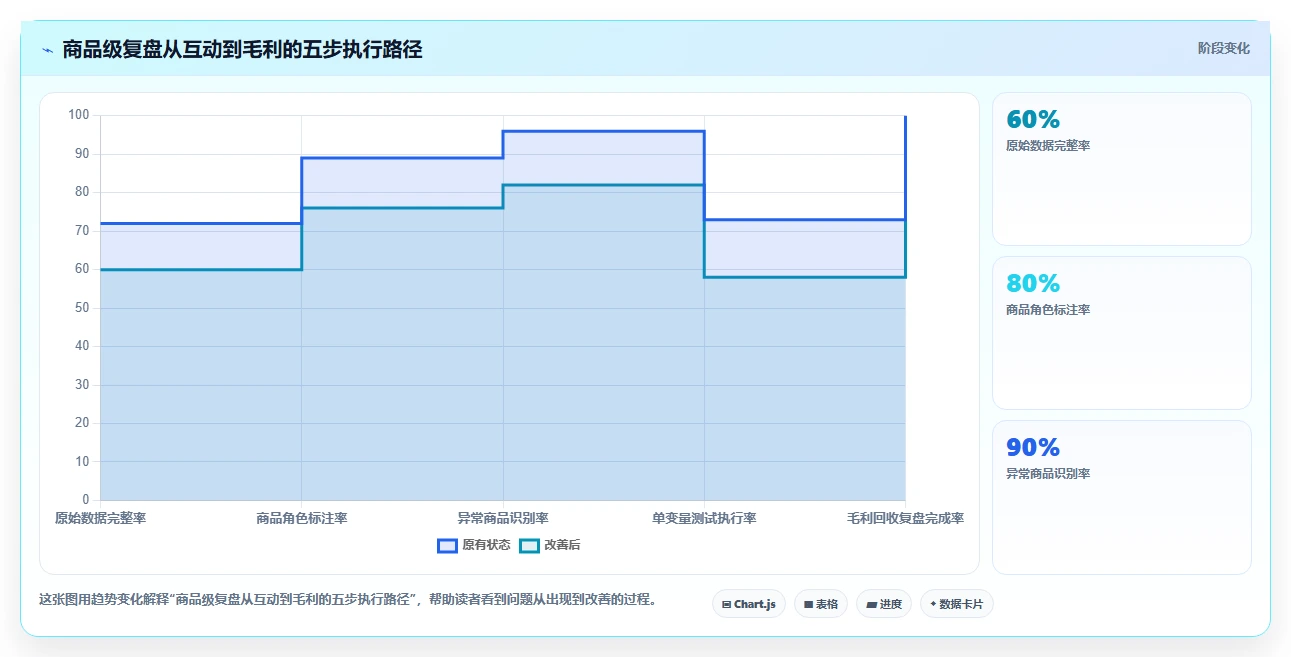Image resolution: width=1291 pixels, height=657 pixels.
Task: Click the y-axis value 80
Action: (82, 192)
